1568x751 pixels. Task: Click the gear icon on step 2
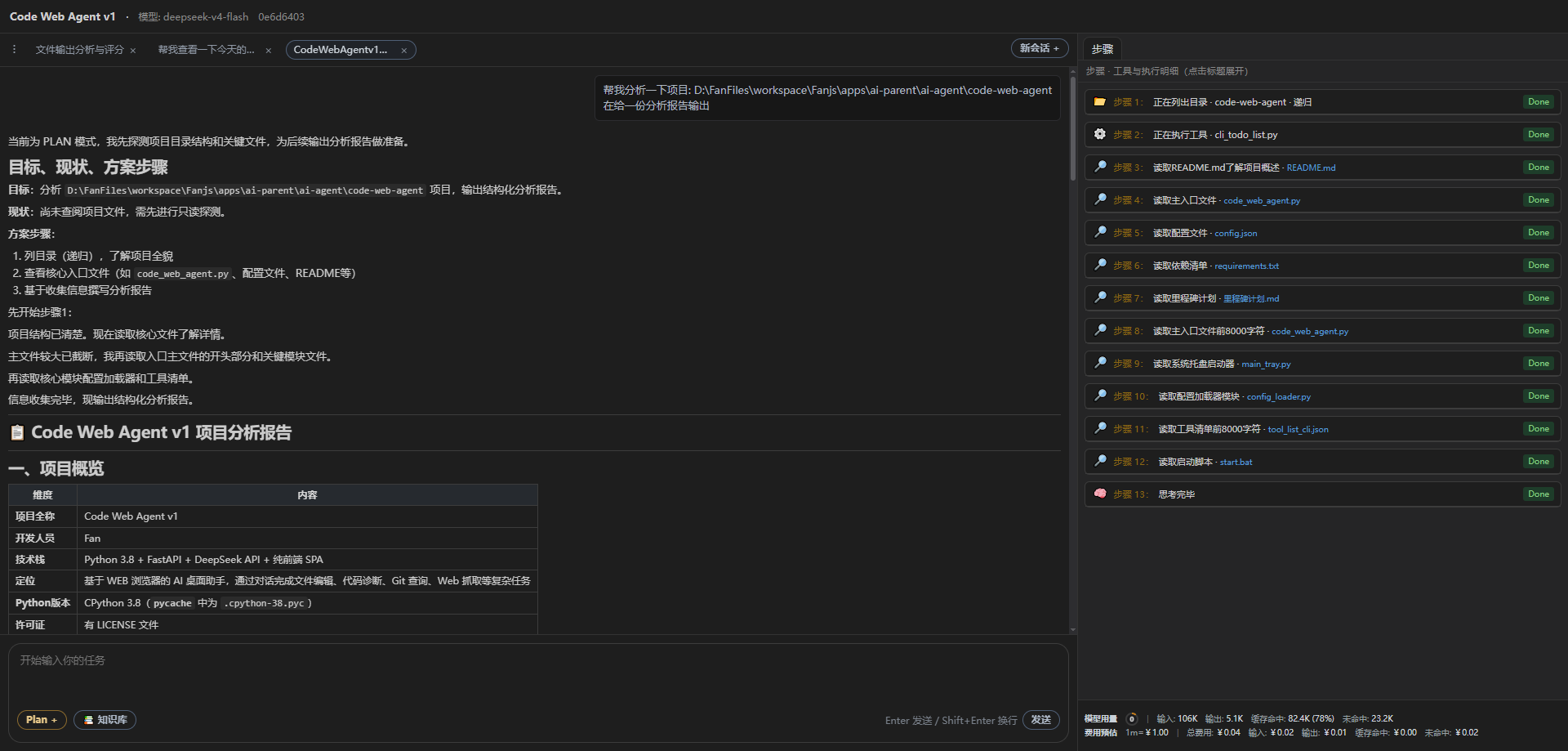pos(1100,135)
